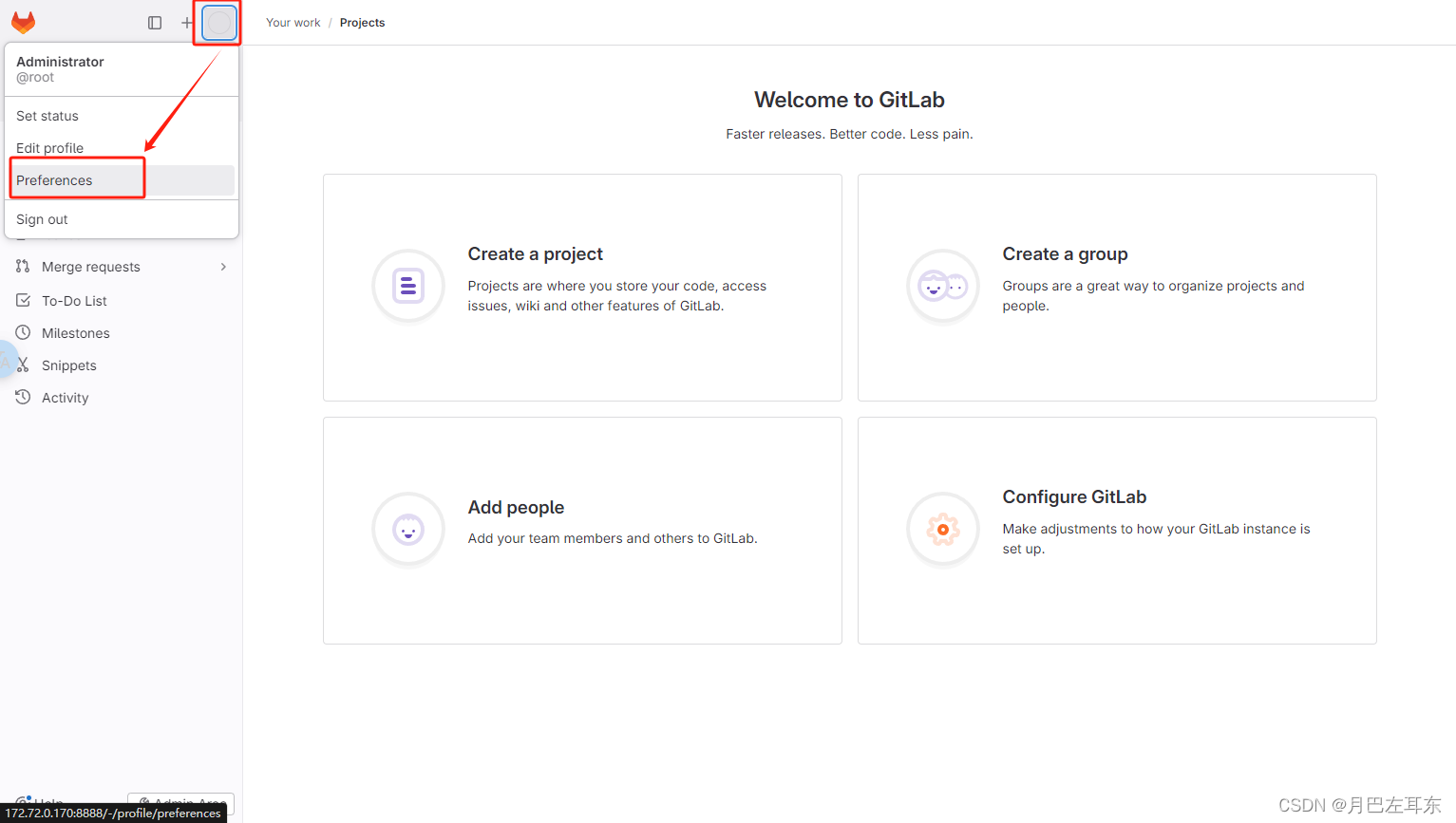Select Set status menu item
Viewport: 1456px width, 823px height.
pos(47,116)
